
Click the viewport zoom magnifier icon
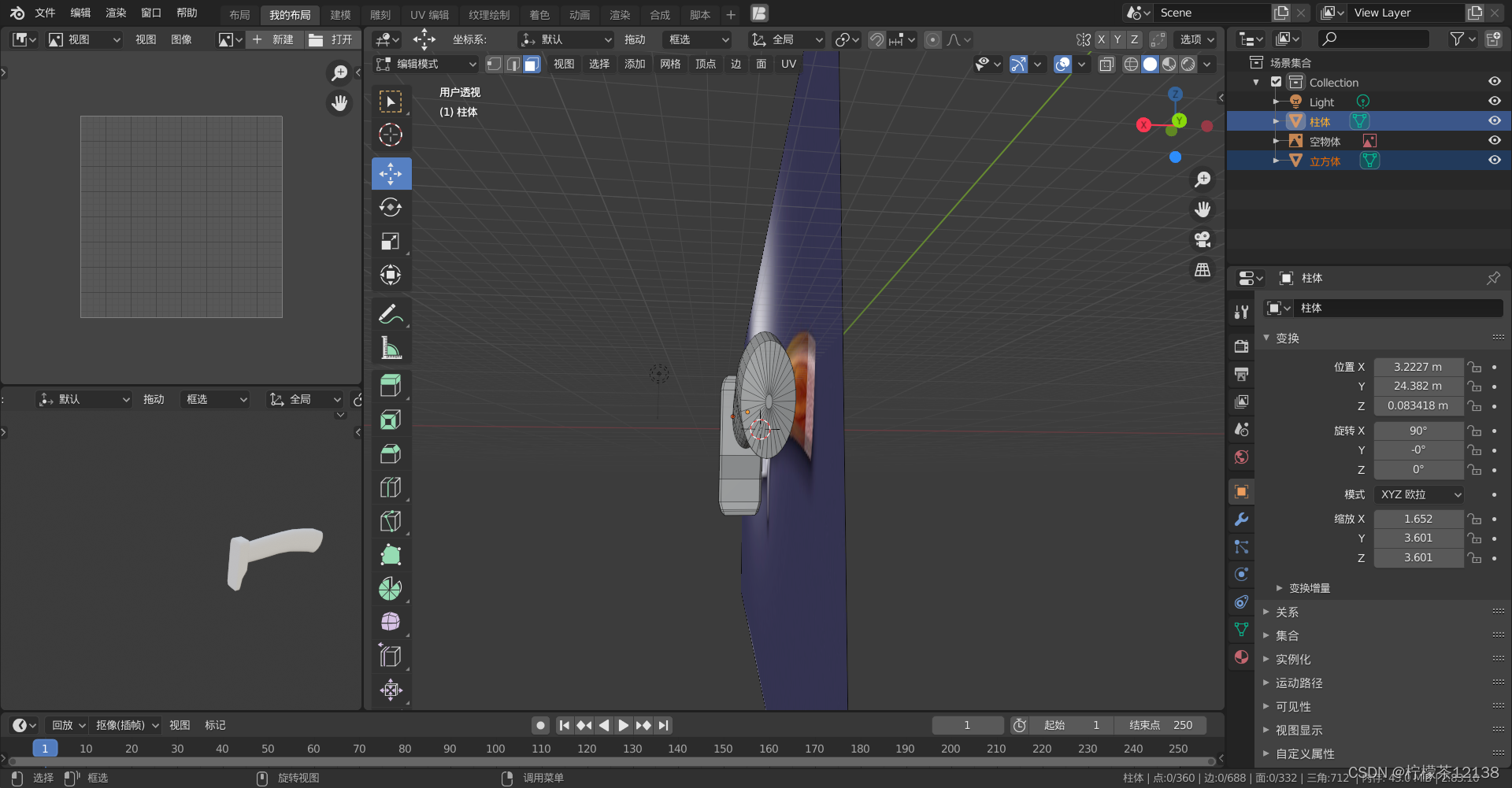click(1203, 179)
